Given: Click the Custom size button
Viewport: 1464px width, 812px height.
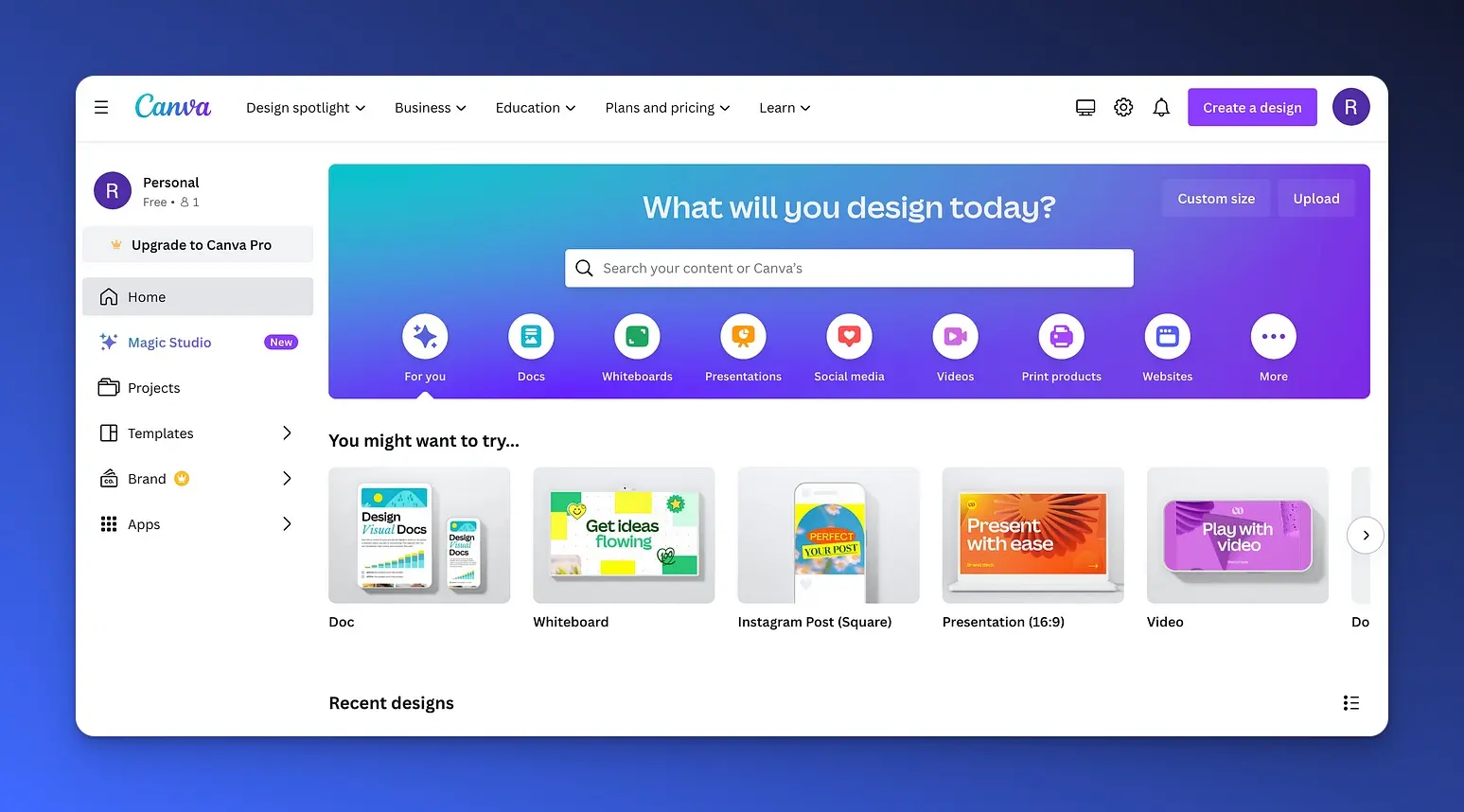Looking at the screenshot, I should 1216,199.
